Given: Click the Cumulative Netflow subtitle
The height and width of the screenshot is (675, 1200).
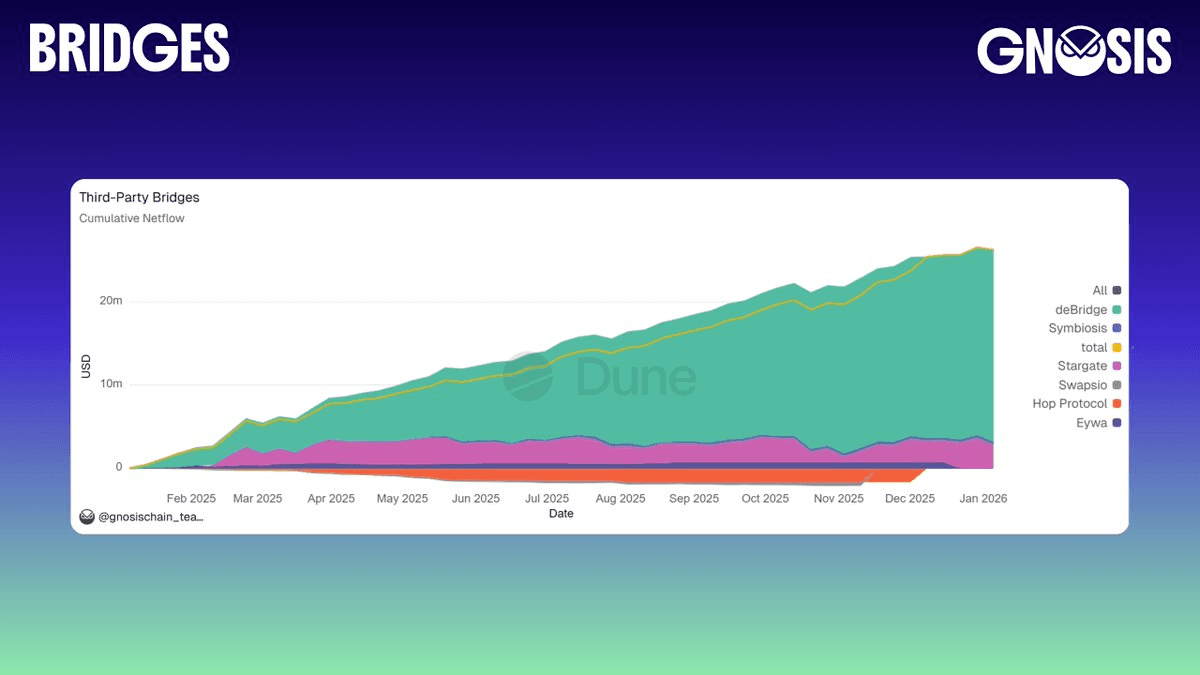Looking at the screenshot, I should tap(132, 218).
